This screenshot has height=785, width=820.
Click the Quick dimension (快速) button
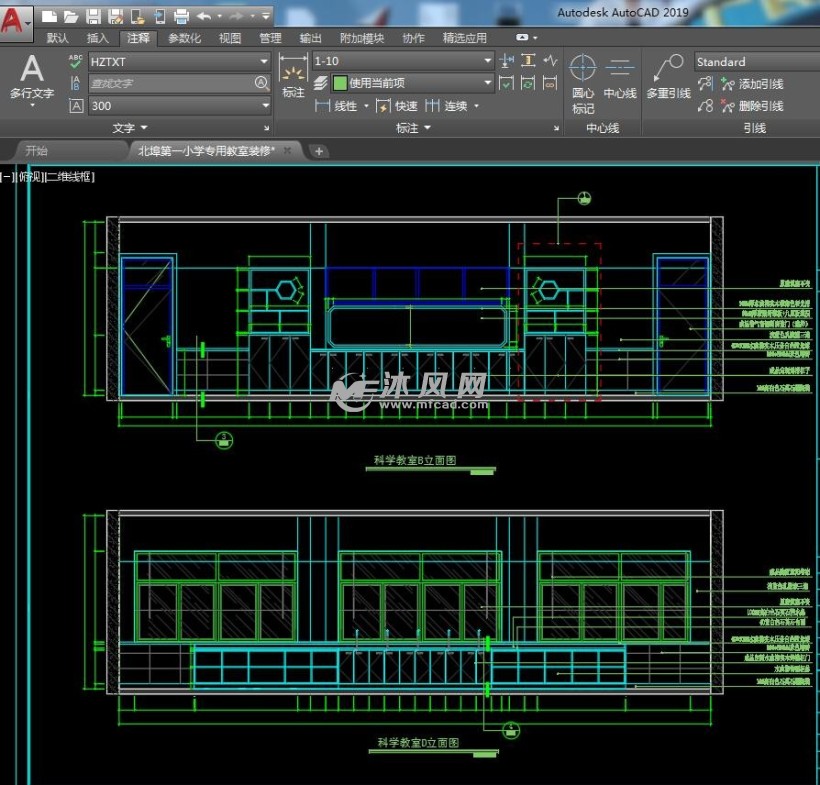[x=397, y=106]
